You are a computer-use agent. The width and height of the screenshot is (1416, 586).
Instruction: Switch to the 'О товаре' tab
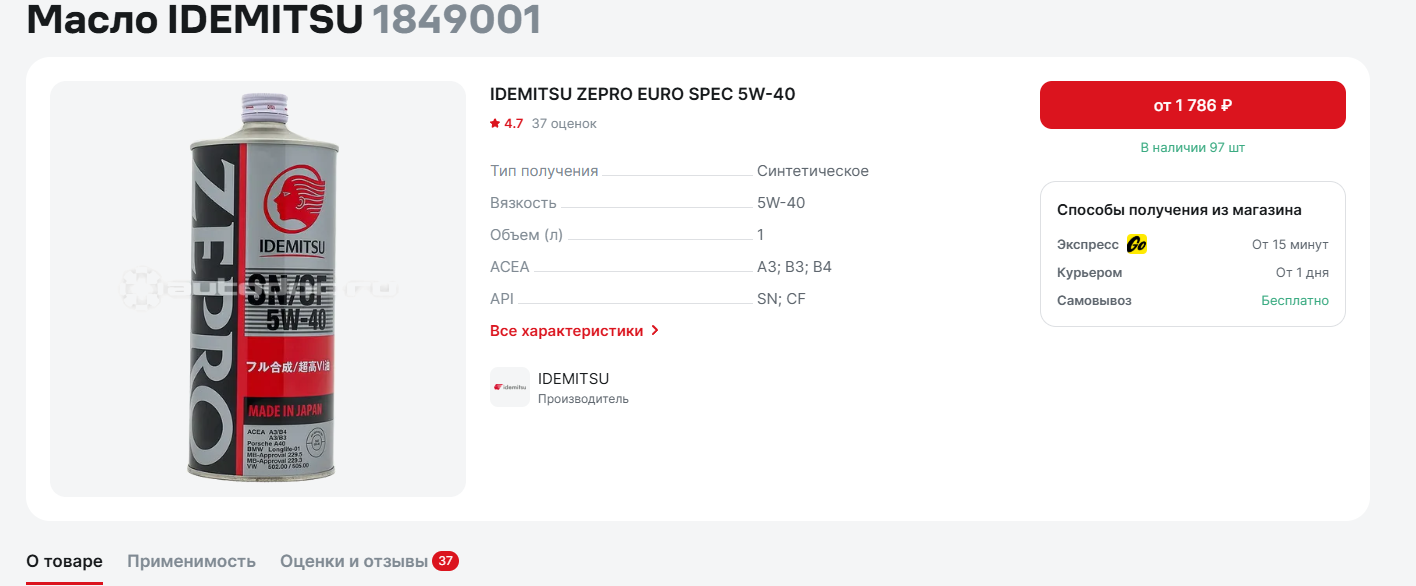[64, 561]
